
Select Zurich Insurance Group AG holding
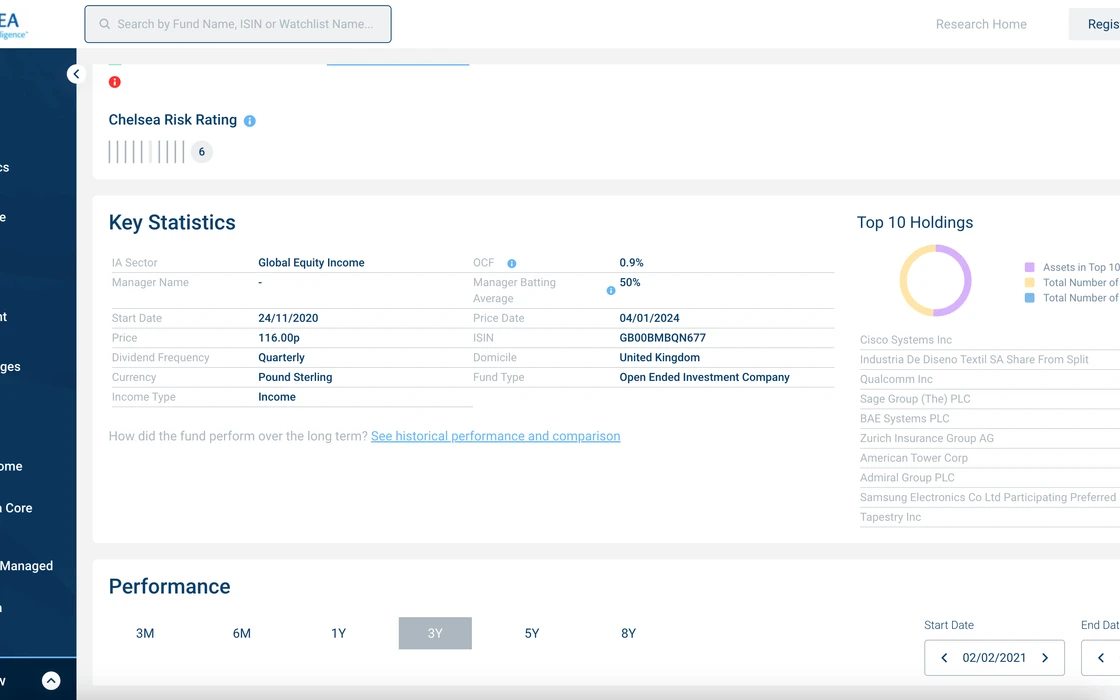coord(927,439)
